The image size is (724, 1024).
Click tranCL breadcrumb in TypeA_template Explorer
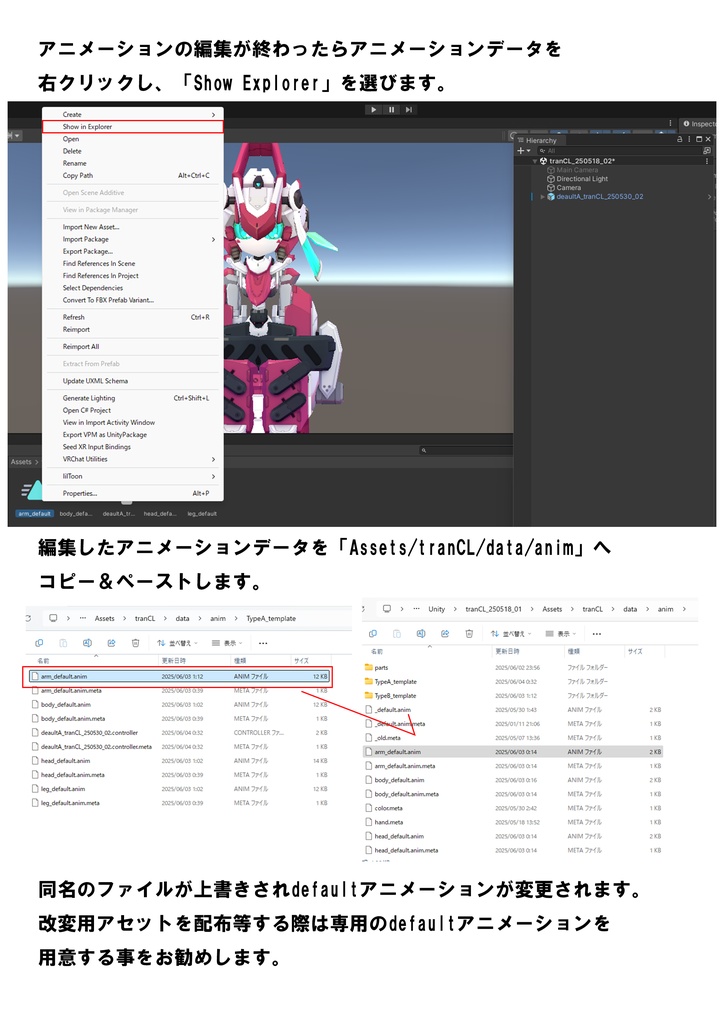tap(145, 618)
